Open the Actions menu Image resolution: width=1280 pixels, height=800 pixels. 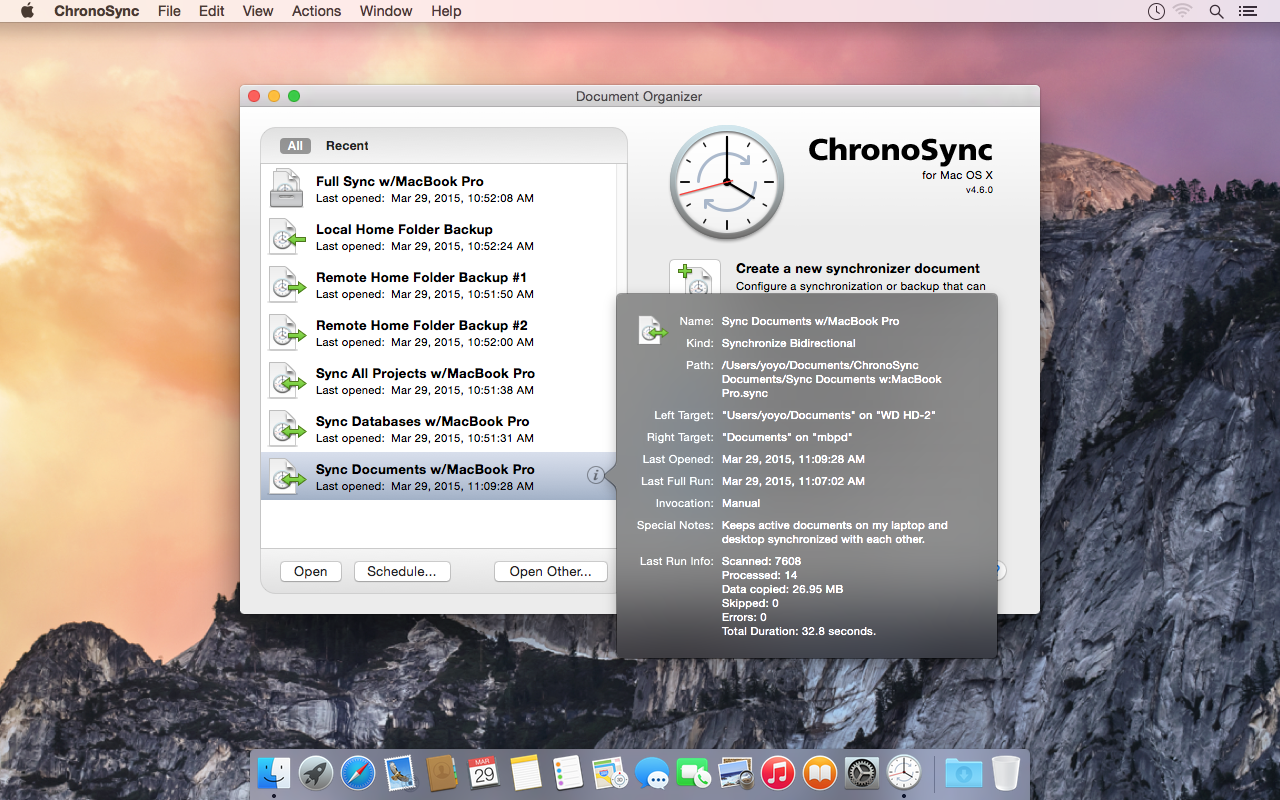(316, 11)
